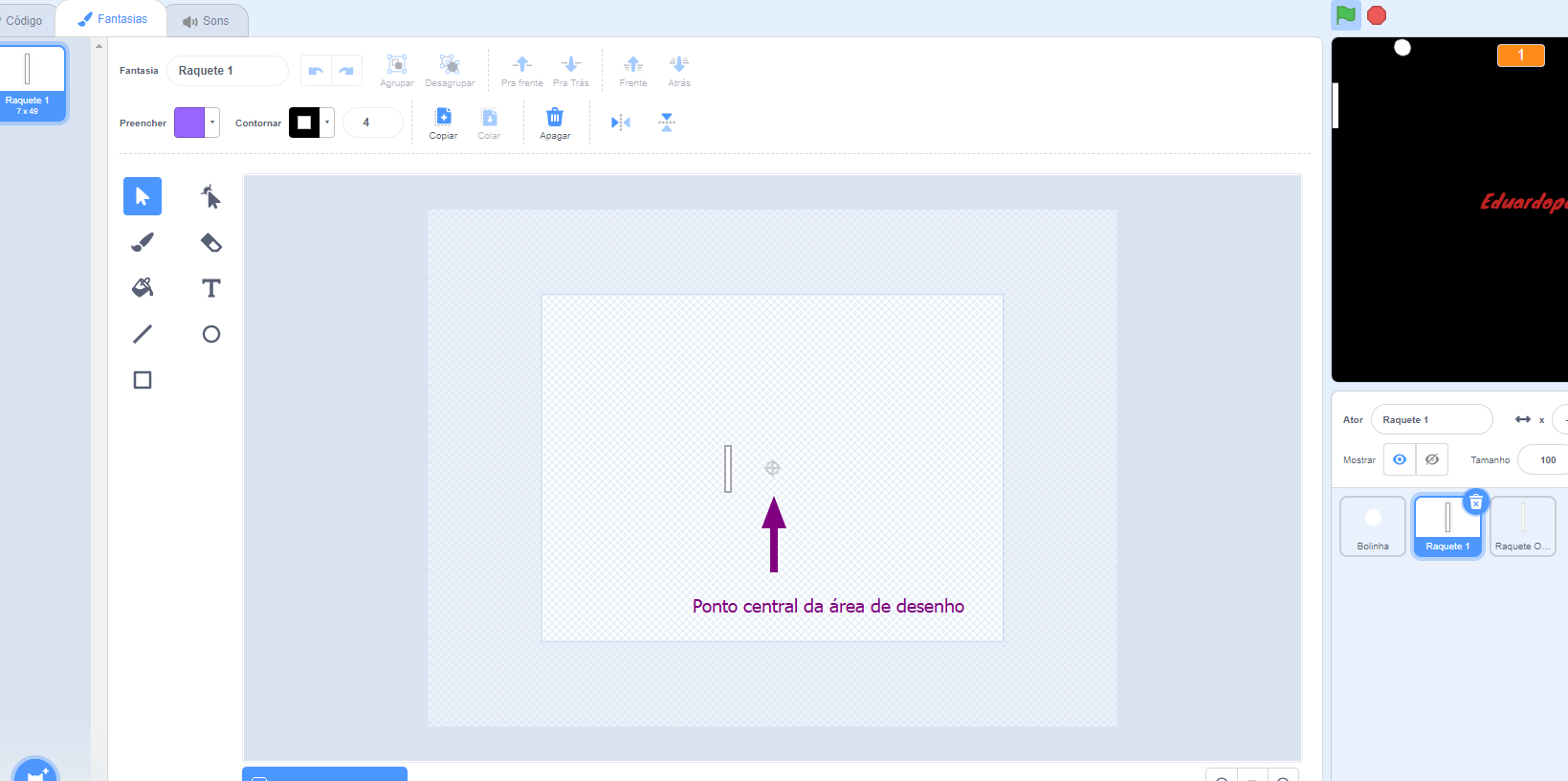The width and height of the screenshot is (1568, 781).
Task: Click the paddle shape on the canvas
Action: (x=728, y=468)
